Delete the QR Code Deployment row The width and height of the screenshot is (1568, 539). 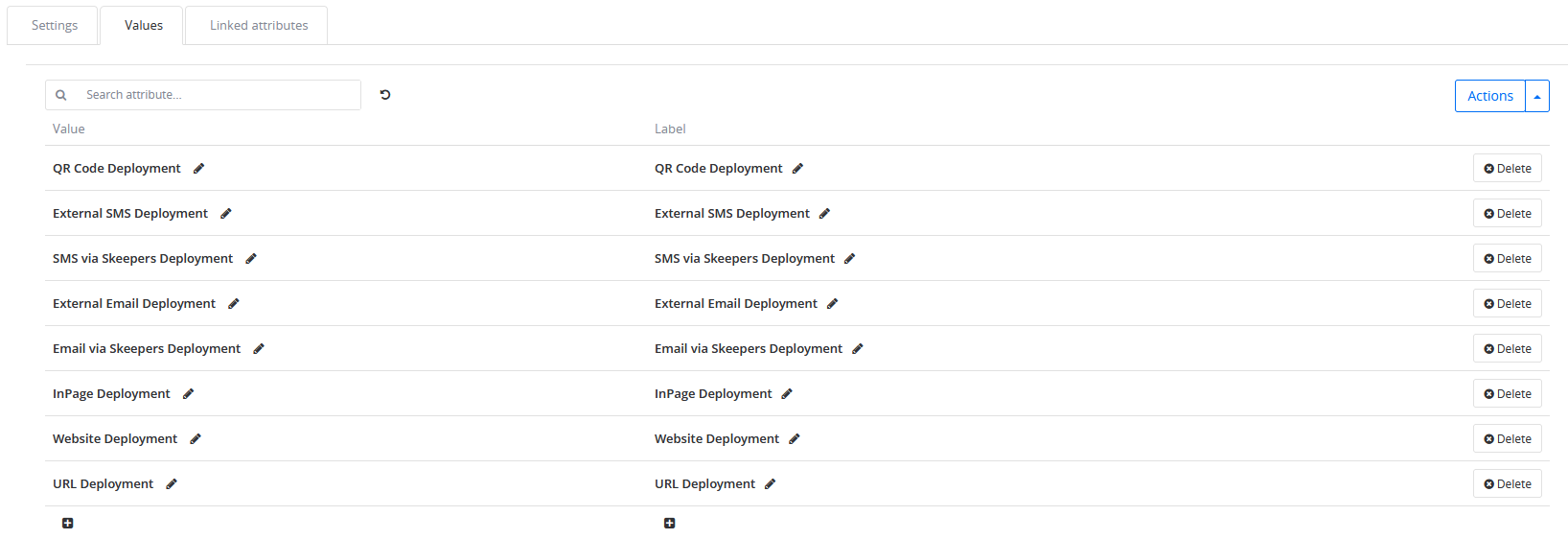(x=1508, y=169)
